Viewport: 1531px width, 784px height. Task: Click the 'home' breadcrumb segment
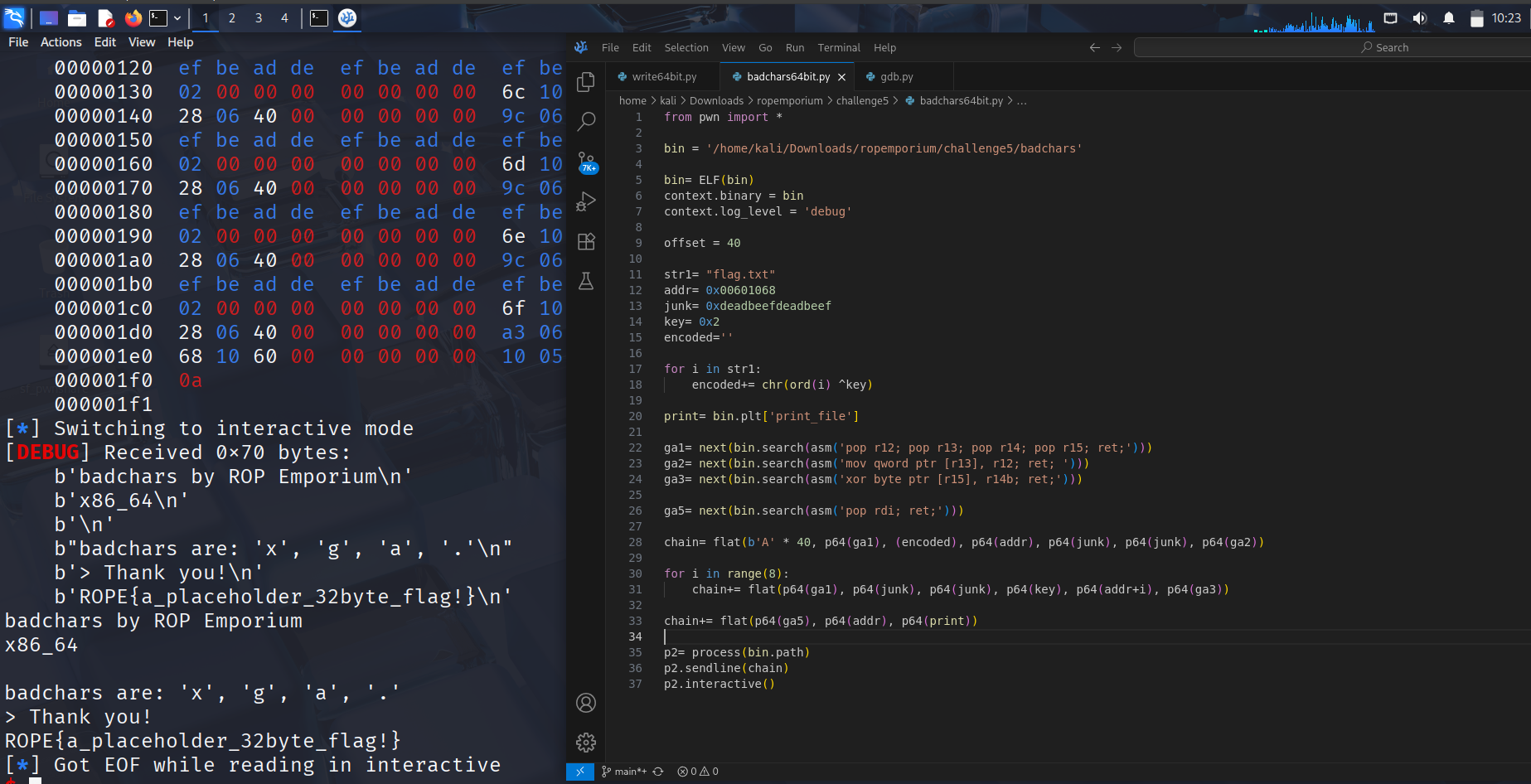click(x=632, y=101)
